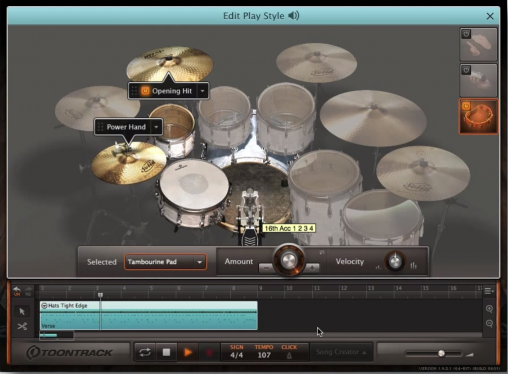Increase Amount with the plus button
Image resolution: width=508 pixels, height=374 pixels.
point(312,268)
